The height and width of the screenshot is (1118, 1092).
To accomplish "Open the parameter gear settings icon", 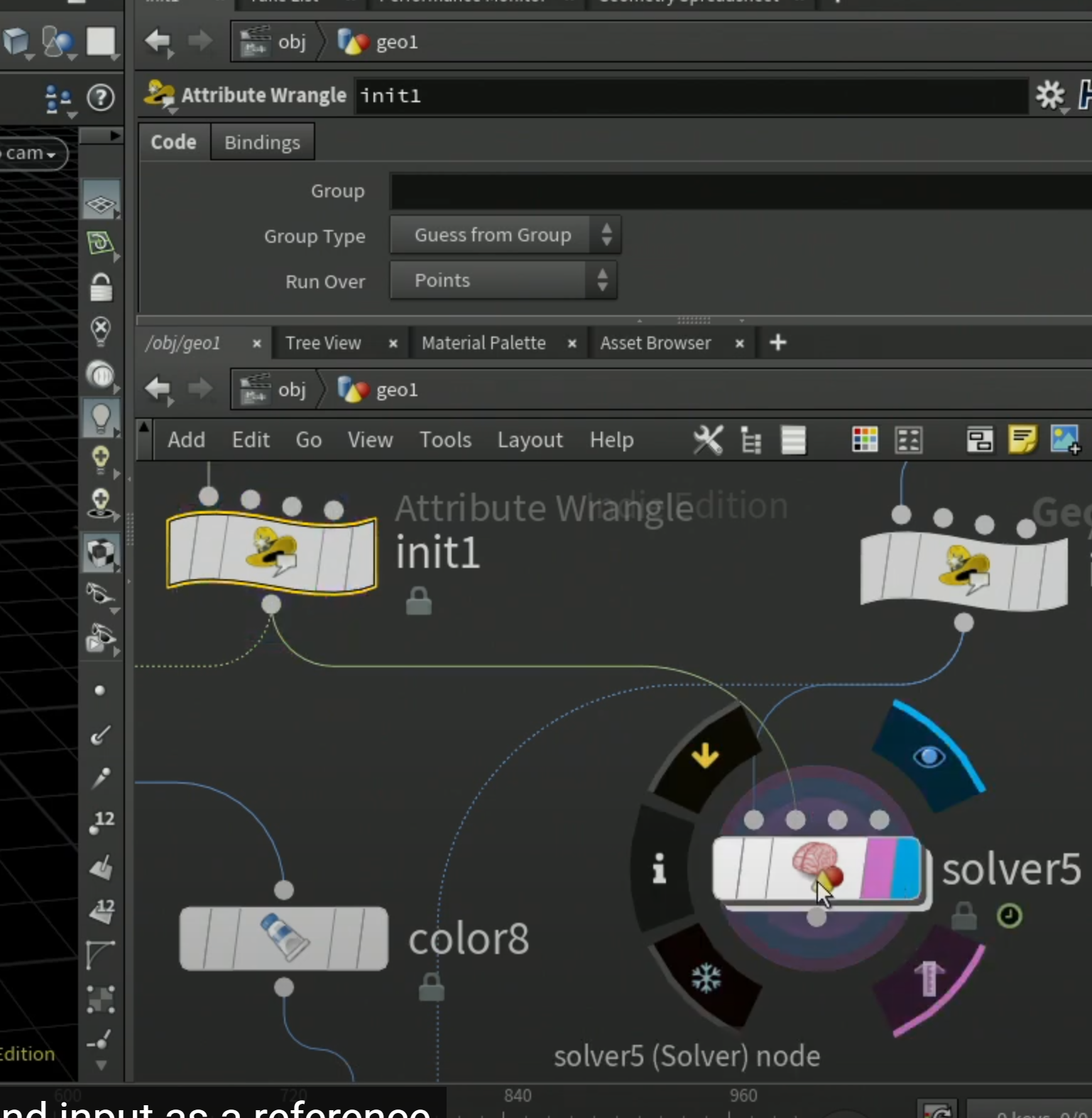I will (1050, 95).
